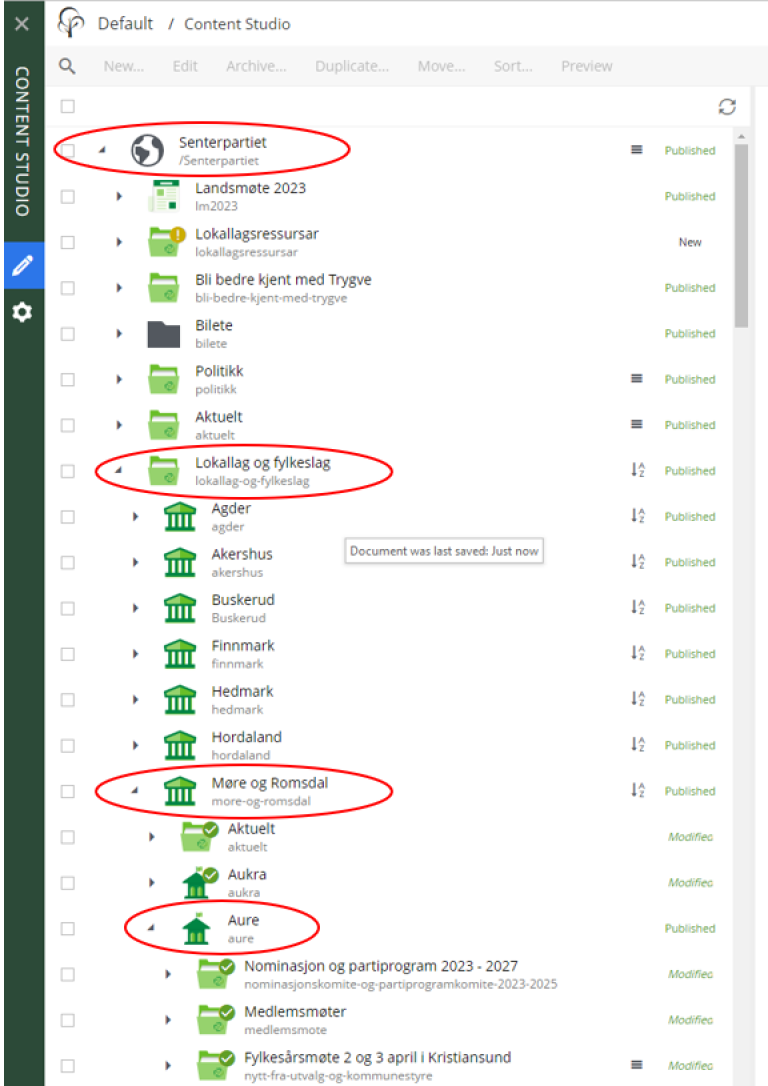Check the Møre og Romsdal row checkbox

68,791
